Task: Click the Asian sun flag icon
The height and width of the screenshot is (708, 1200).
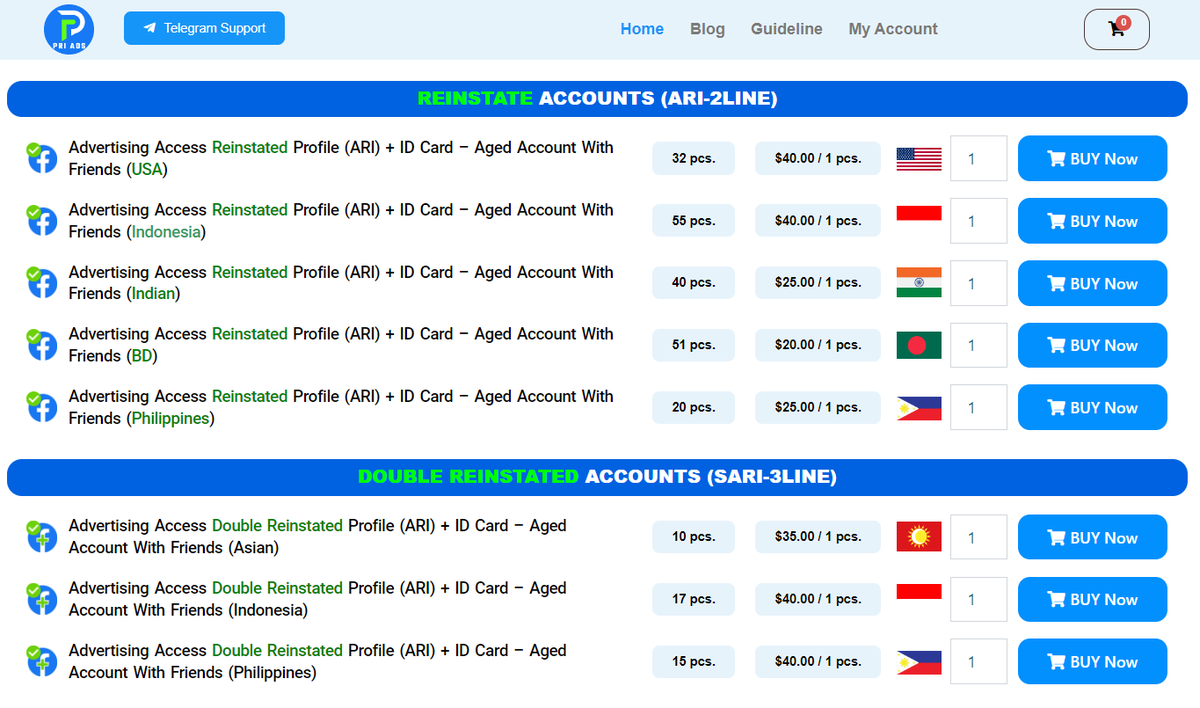Action: pos(919,537)
